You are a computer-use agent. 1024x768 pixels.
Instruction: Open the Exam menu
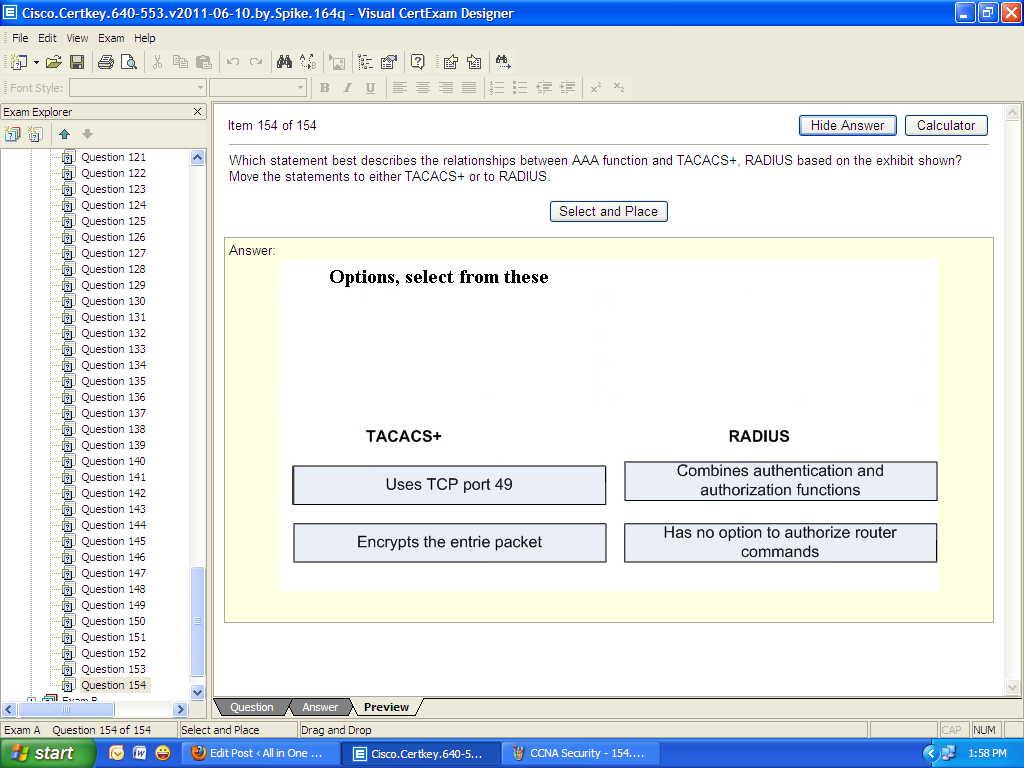coord(111,38)
